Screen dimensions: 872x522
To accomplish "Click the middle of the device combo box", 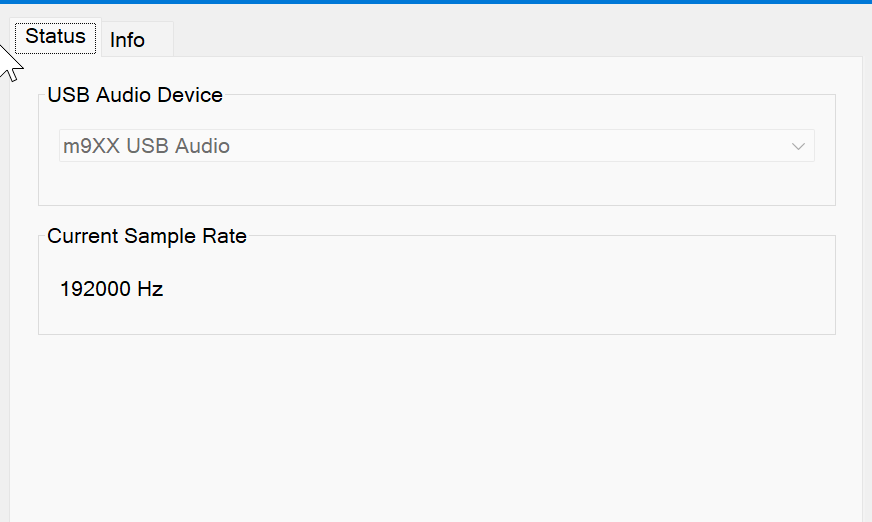I will click(436, 146).
